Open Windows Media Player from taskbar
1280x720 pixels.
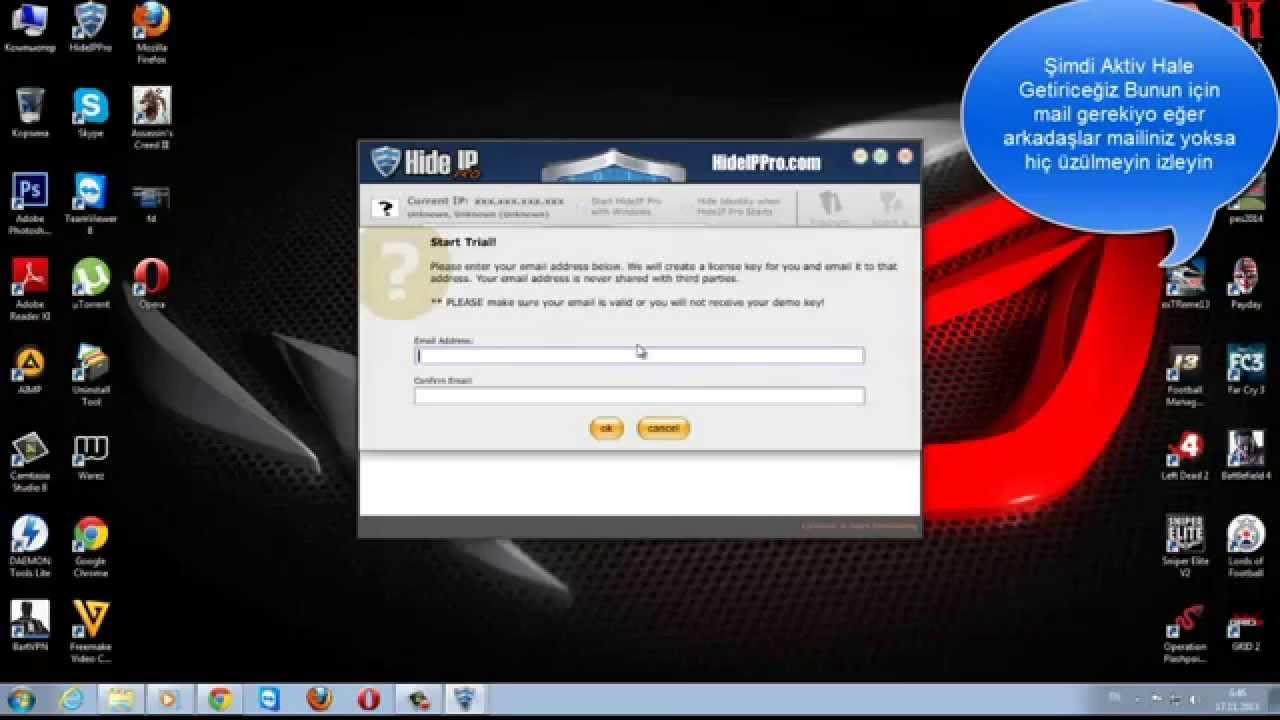[170, 699]
